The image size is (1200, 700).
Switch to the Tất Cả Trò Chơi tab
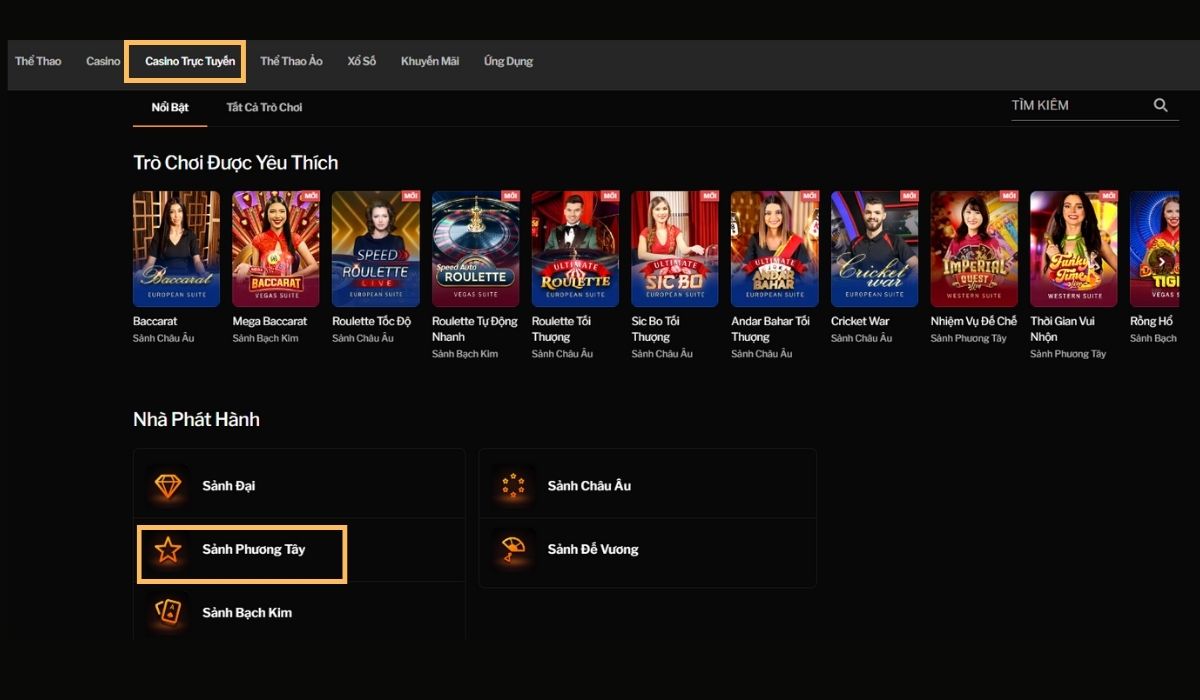click(x=264, y=107)
